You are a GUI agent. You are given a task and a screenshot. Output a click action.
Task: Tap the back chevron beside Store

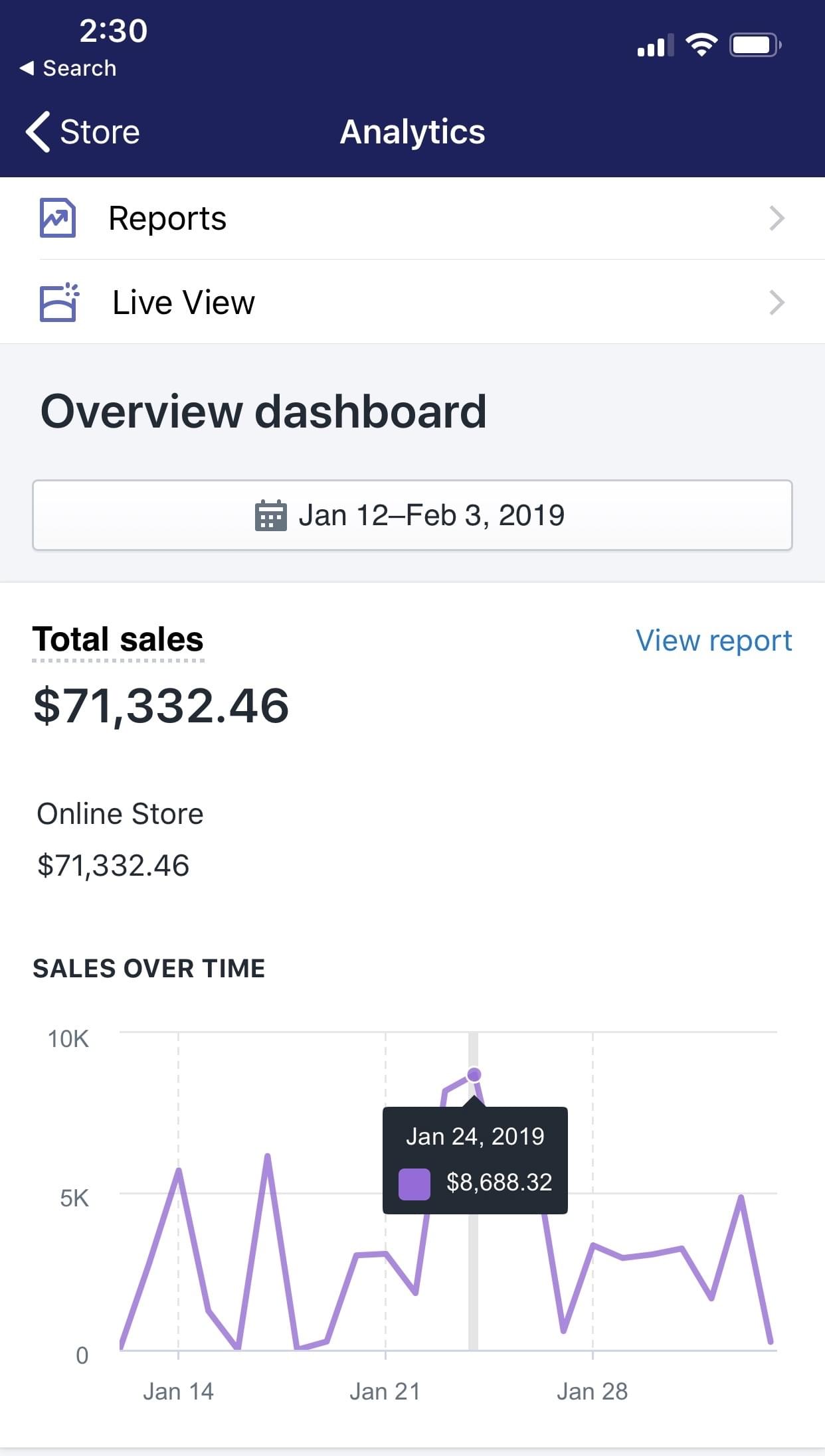38,131
